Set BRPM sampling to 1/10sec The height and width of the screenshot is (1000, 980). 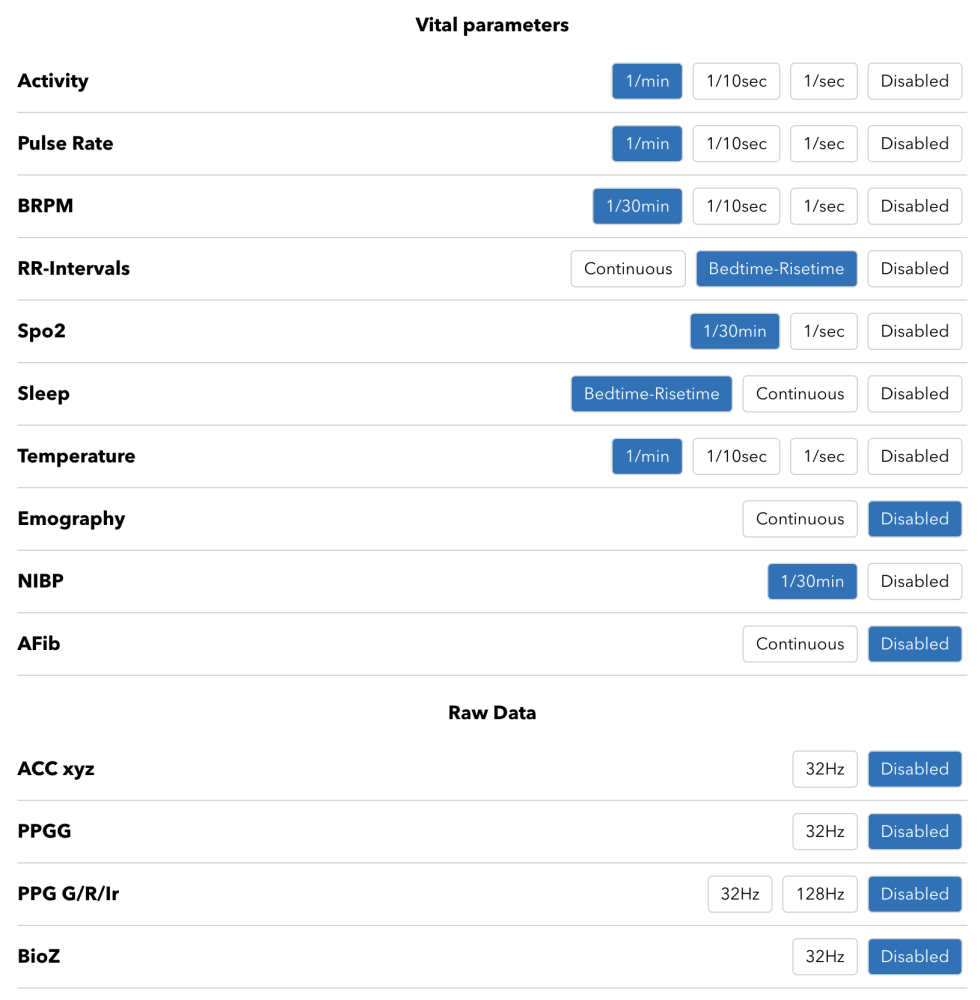tap(736, 206)
